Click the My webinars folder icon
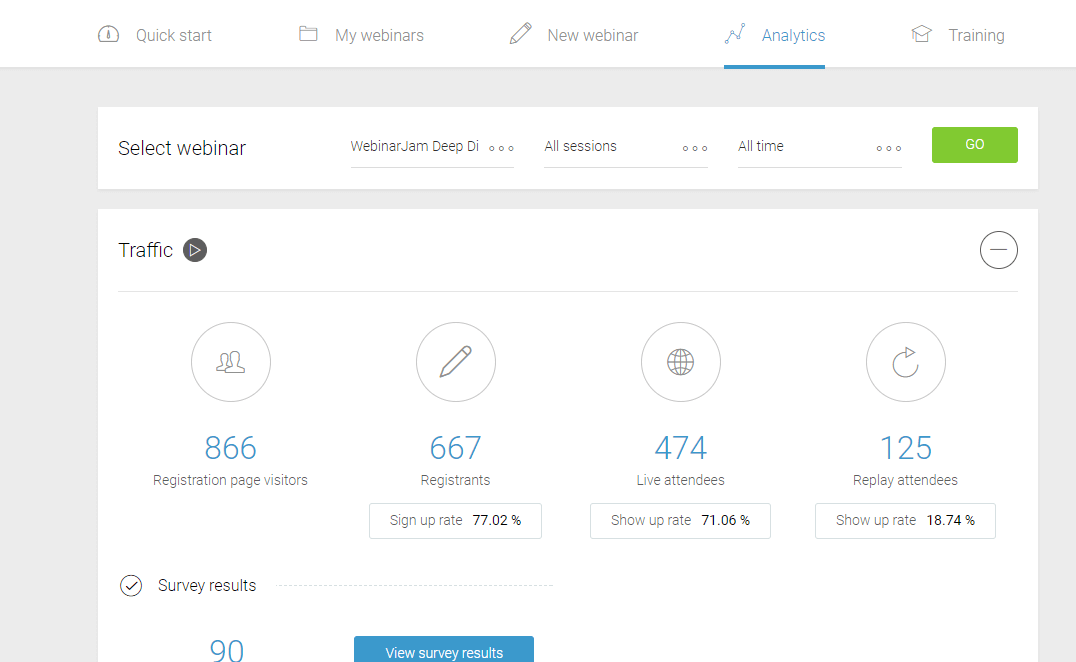The width and height of the screenshot is (1076, 662). click(x=308, y=34)
